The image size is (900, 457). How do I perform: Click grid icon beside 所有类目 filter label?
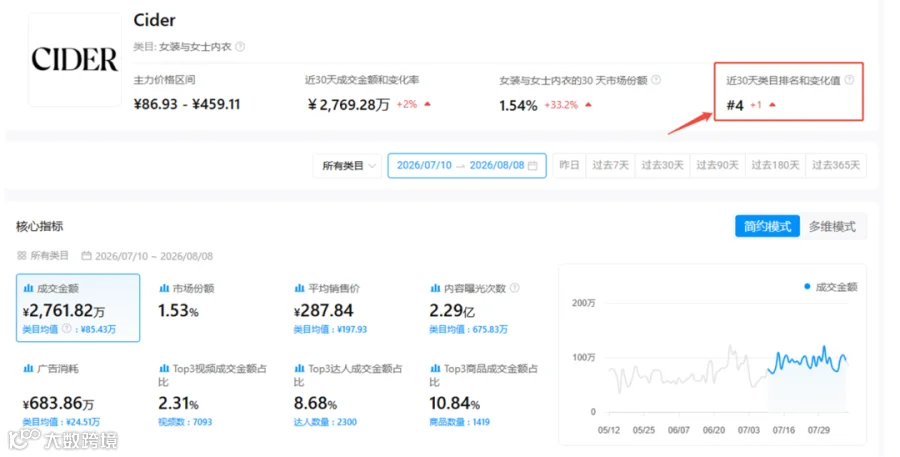(22, 255)
